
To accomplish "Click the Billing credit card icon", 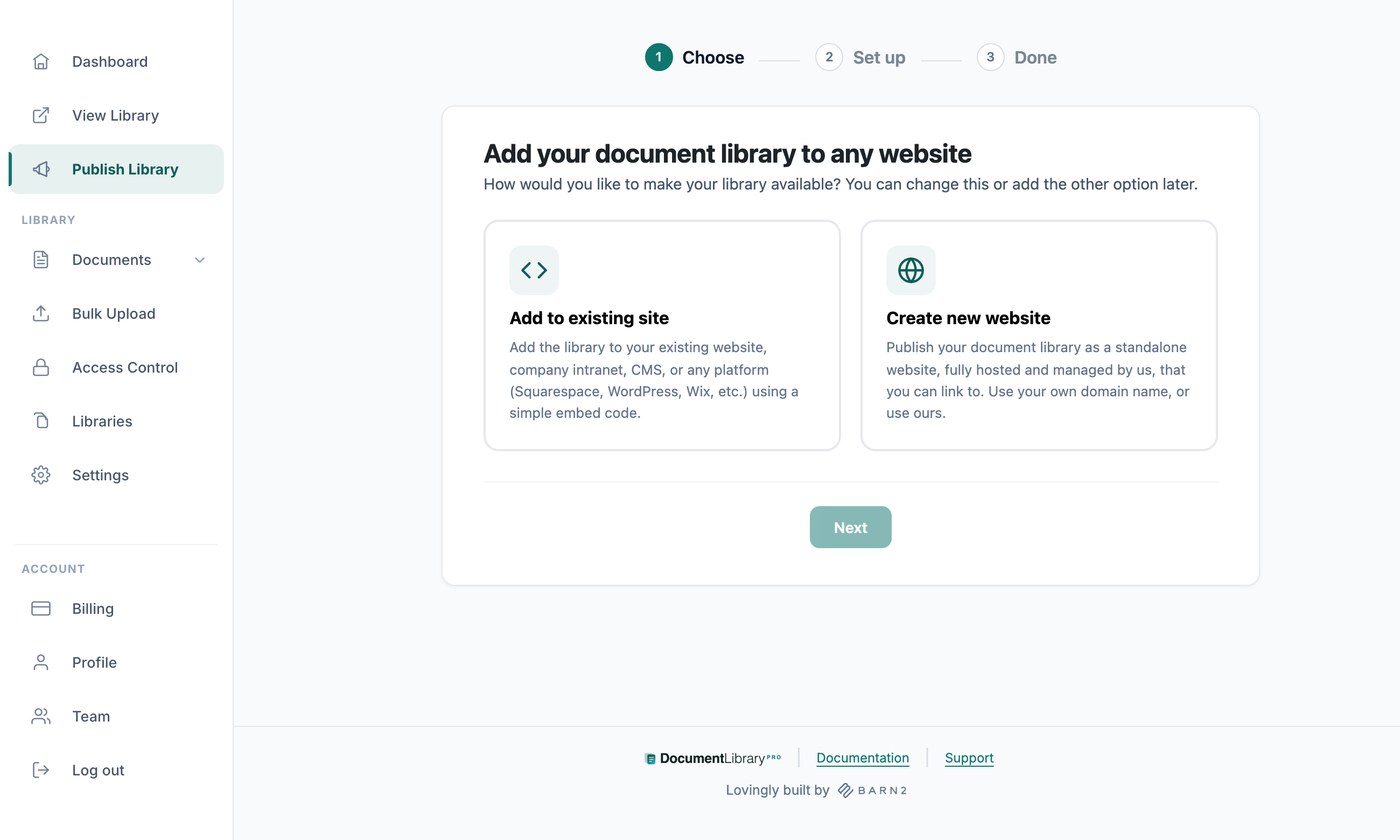I will coord(41,609).
